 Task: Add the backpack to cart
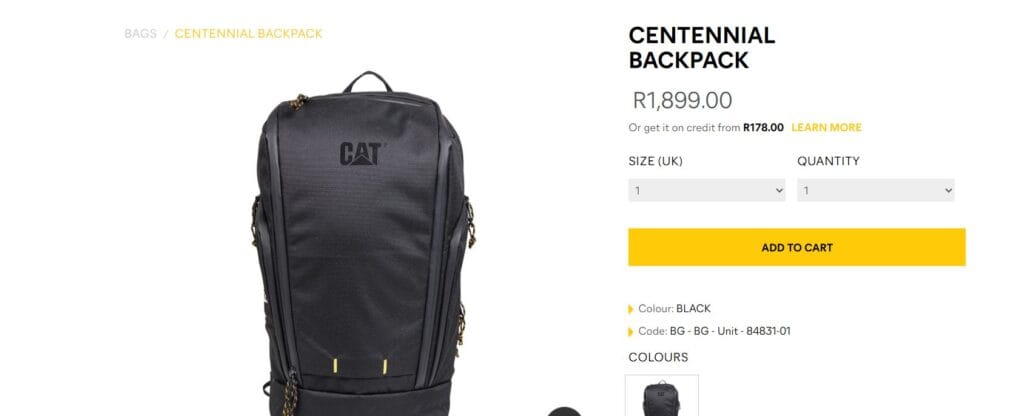pyautogui.click(x=797, y=247)
